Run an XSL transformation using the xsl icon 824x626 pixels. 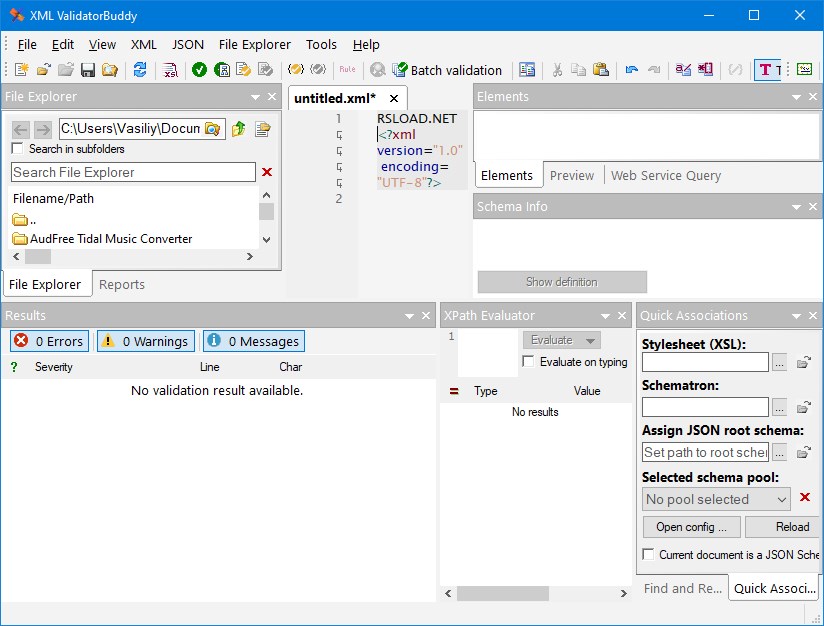171,70
